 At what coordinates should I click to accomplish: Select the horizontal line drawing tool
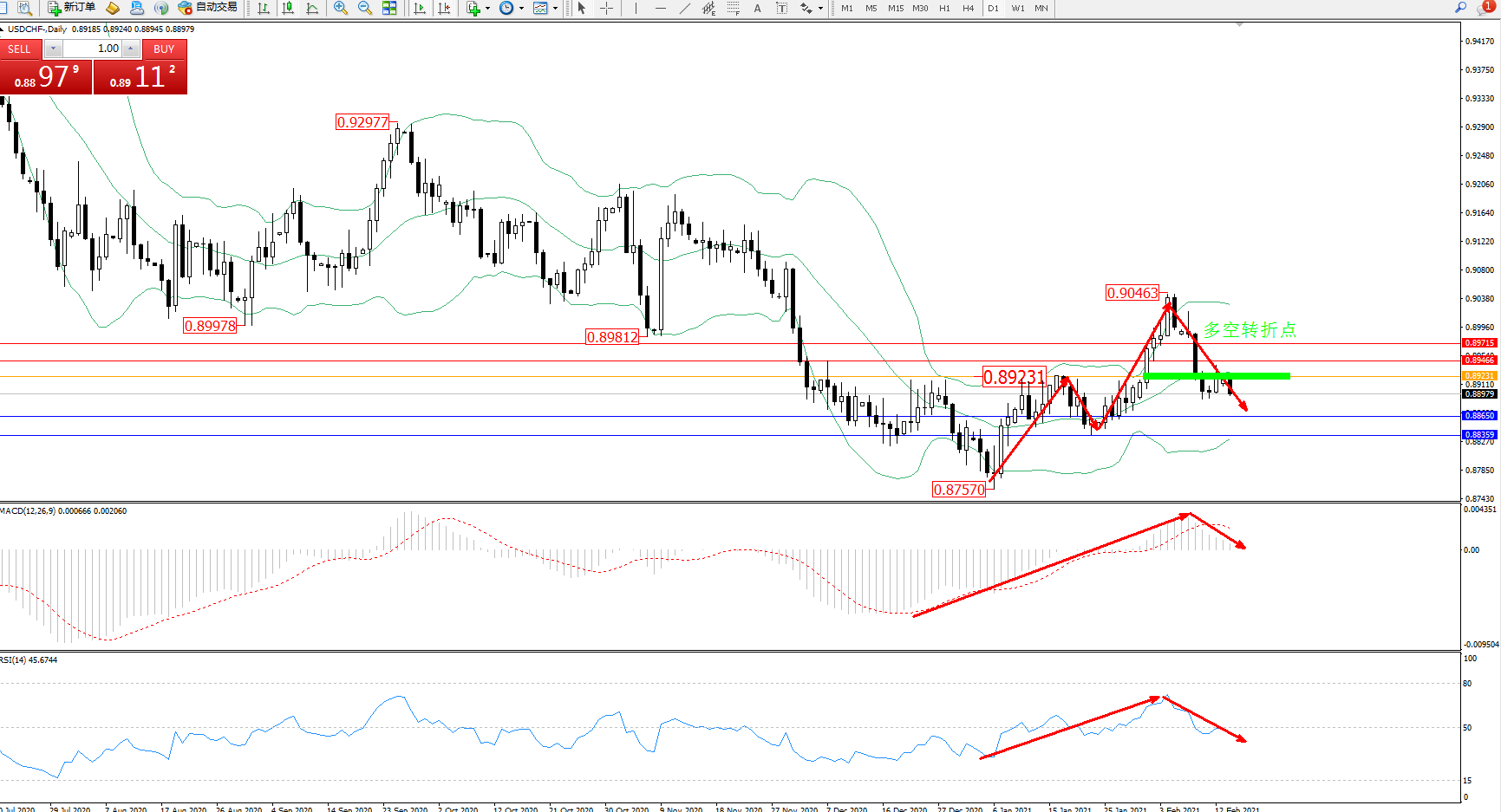tap(661, 8)
